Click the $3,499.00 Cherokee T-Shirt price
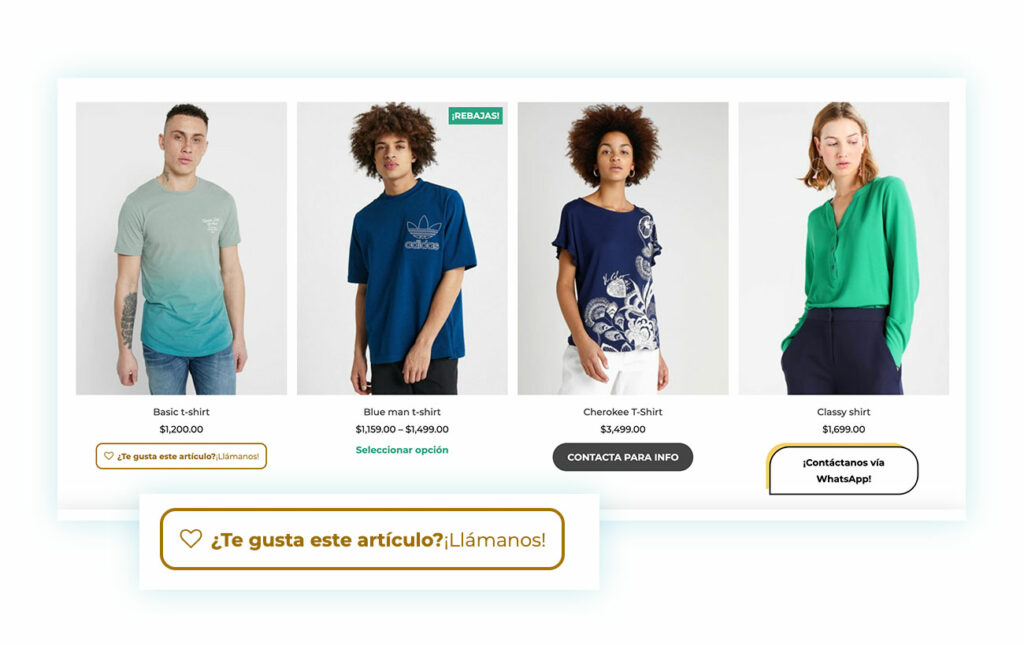 coord(623,430)
